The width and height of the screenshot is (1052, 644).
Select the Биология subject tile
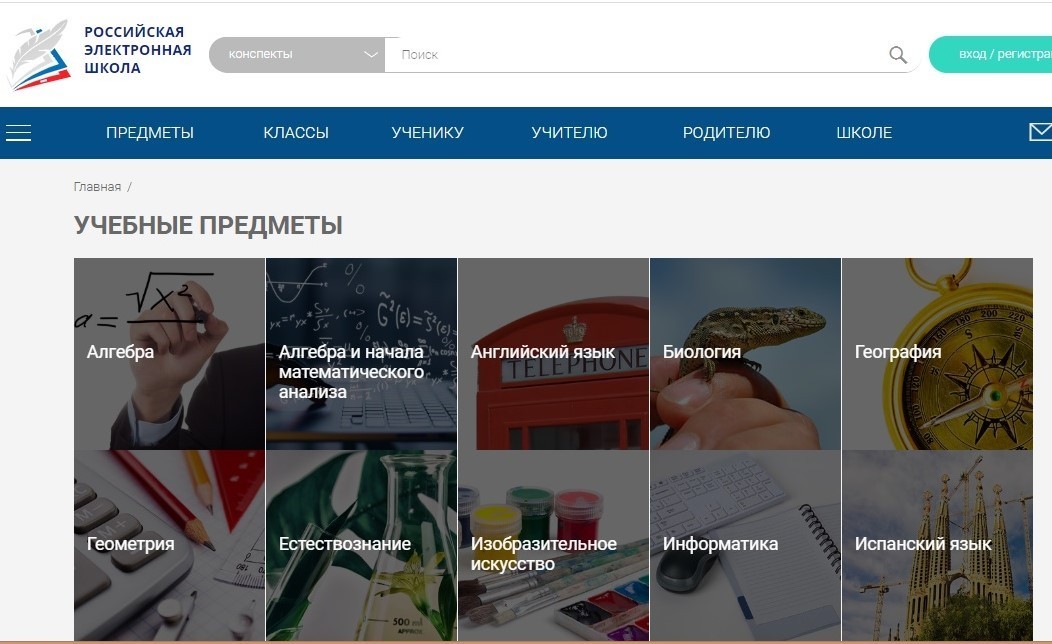[745, 354]
